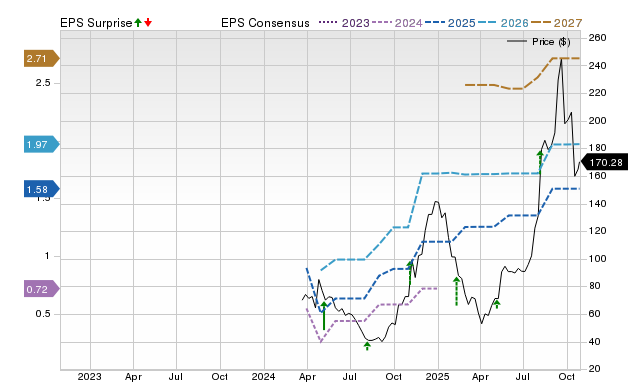Click the 260 price axis label

click(x=598, y=38)
